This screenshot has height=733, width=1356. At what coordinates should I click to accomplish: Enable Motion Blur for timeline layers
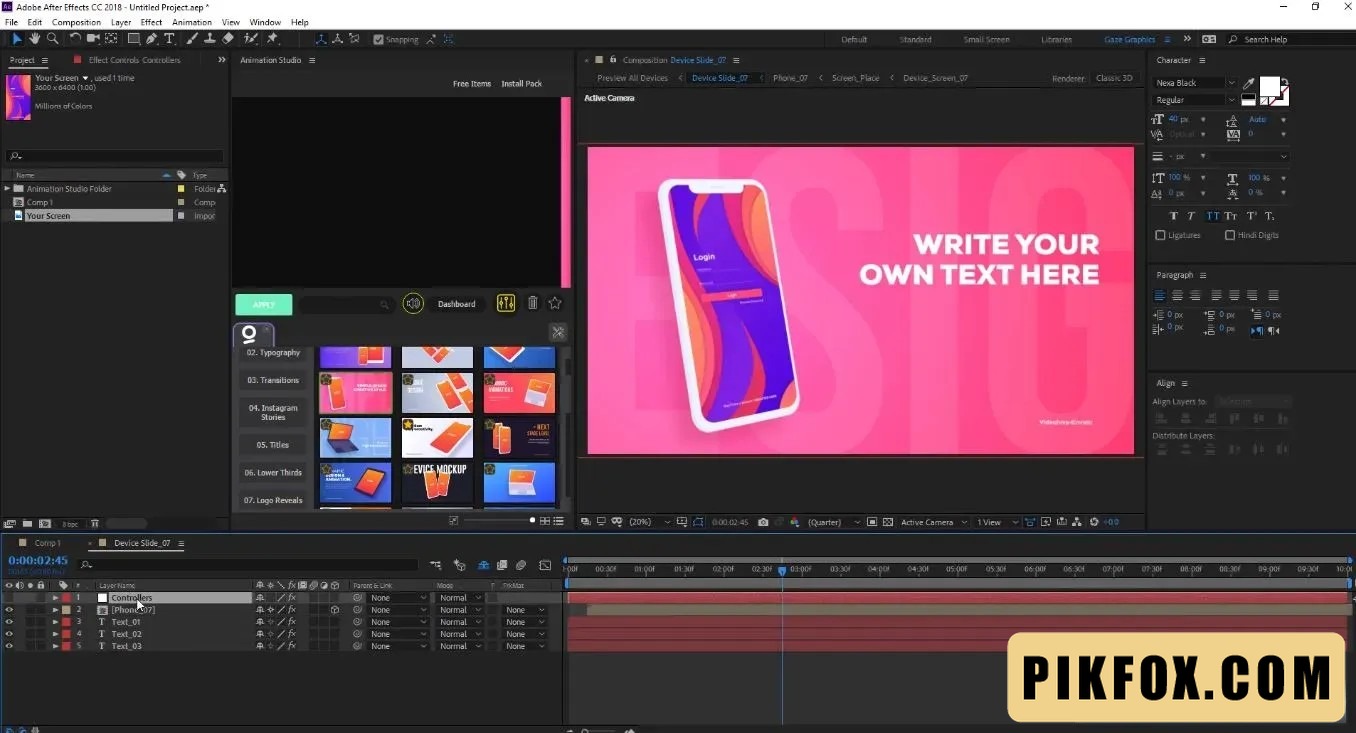(x=521, y=565)
